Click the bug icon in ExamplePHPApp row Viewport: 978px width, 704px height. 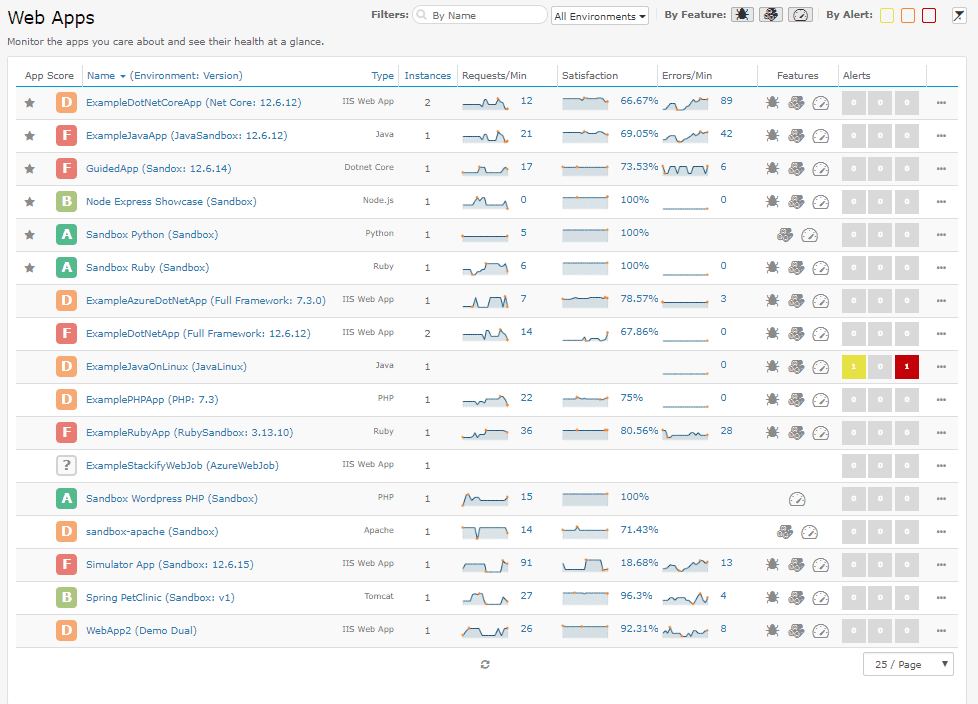(x=772, y=400)
